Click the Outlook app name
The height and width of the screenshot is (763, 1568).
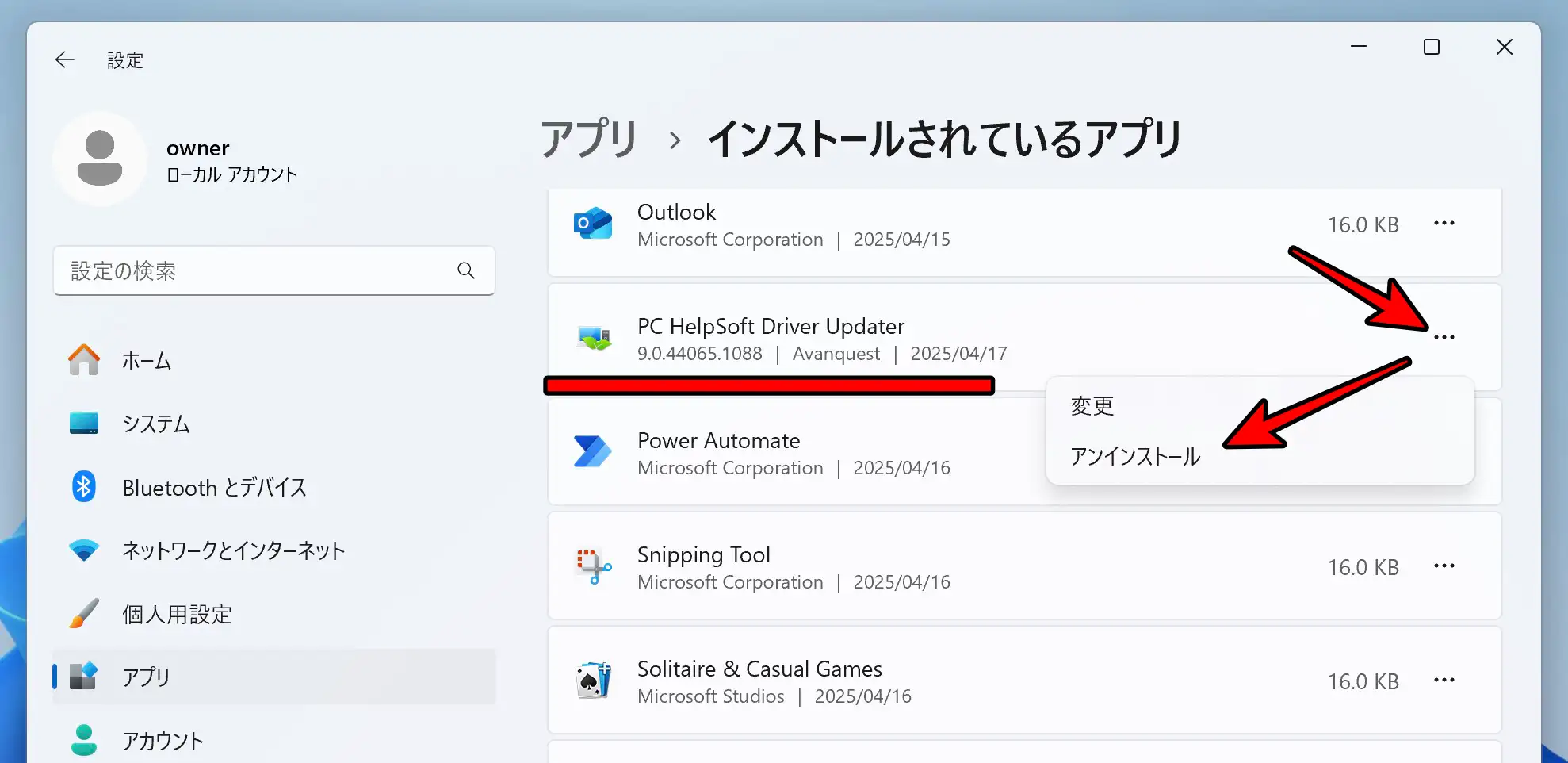pos(676,212)
